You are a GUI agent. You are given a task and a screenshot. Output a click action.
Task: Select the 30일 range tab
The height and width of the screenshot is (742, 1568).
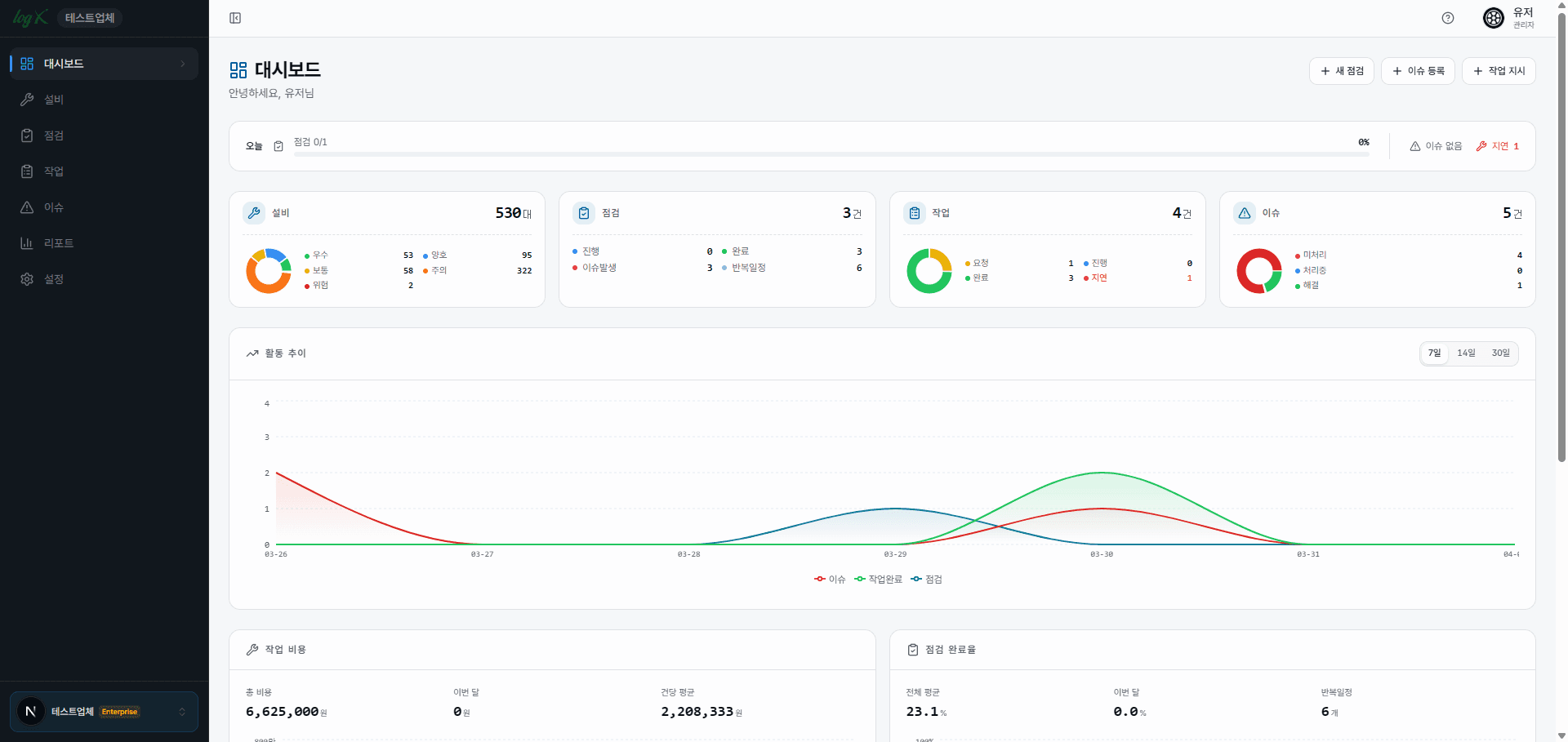(1501, 353)
